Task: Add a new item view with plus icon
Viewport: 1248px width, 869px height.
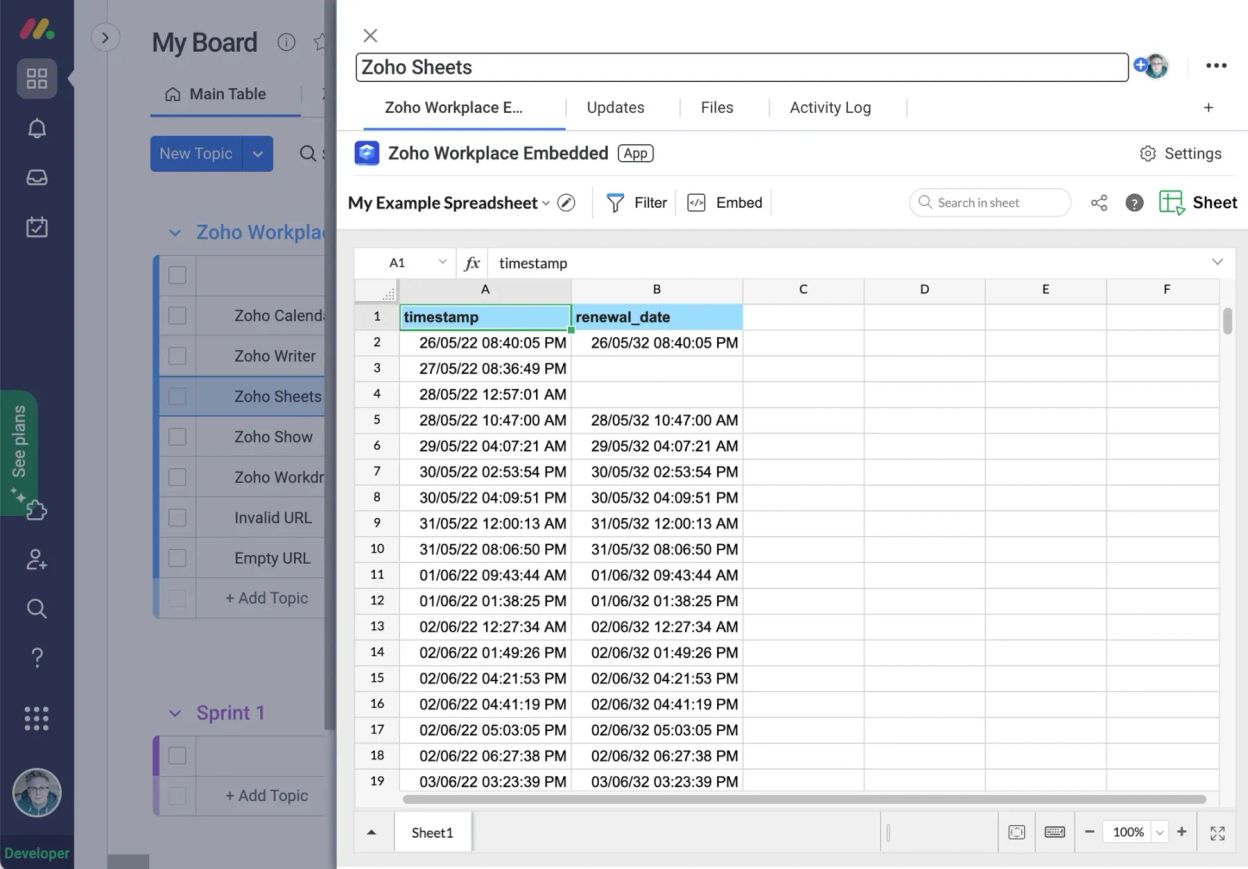Action: pos(1208,108)
